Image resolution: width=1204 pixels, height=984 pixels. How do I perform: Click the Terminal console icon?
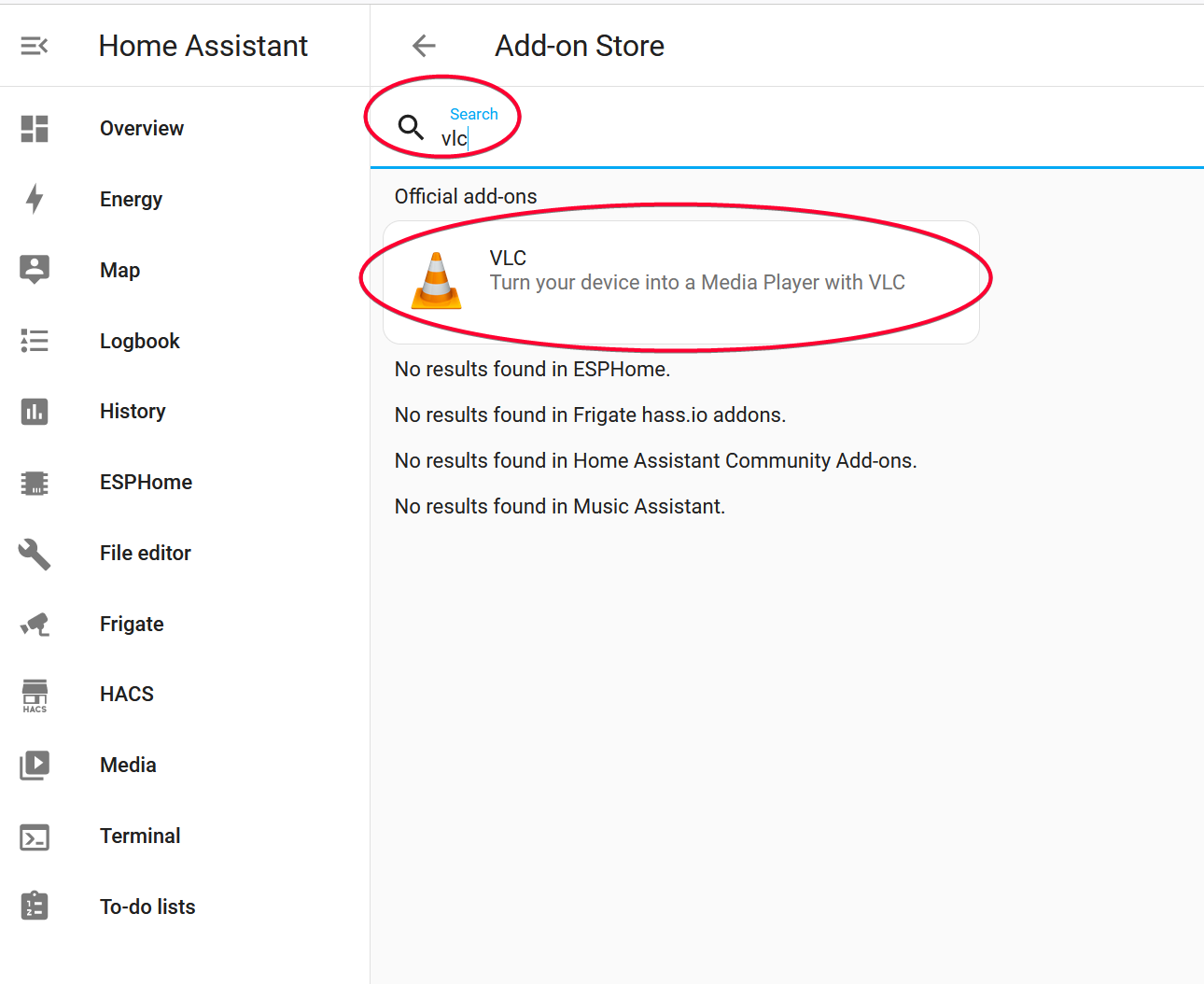point(35,837)
